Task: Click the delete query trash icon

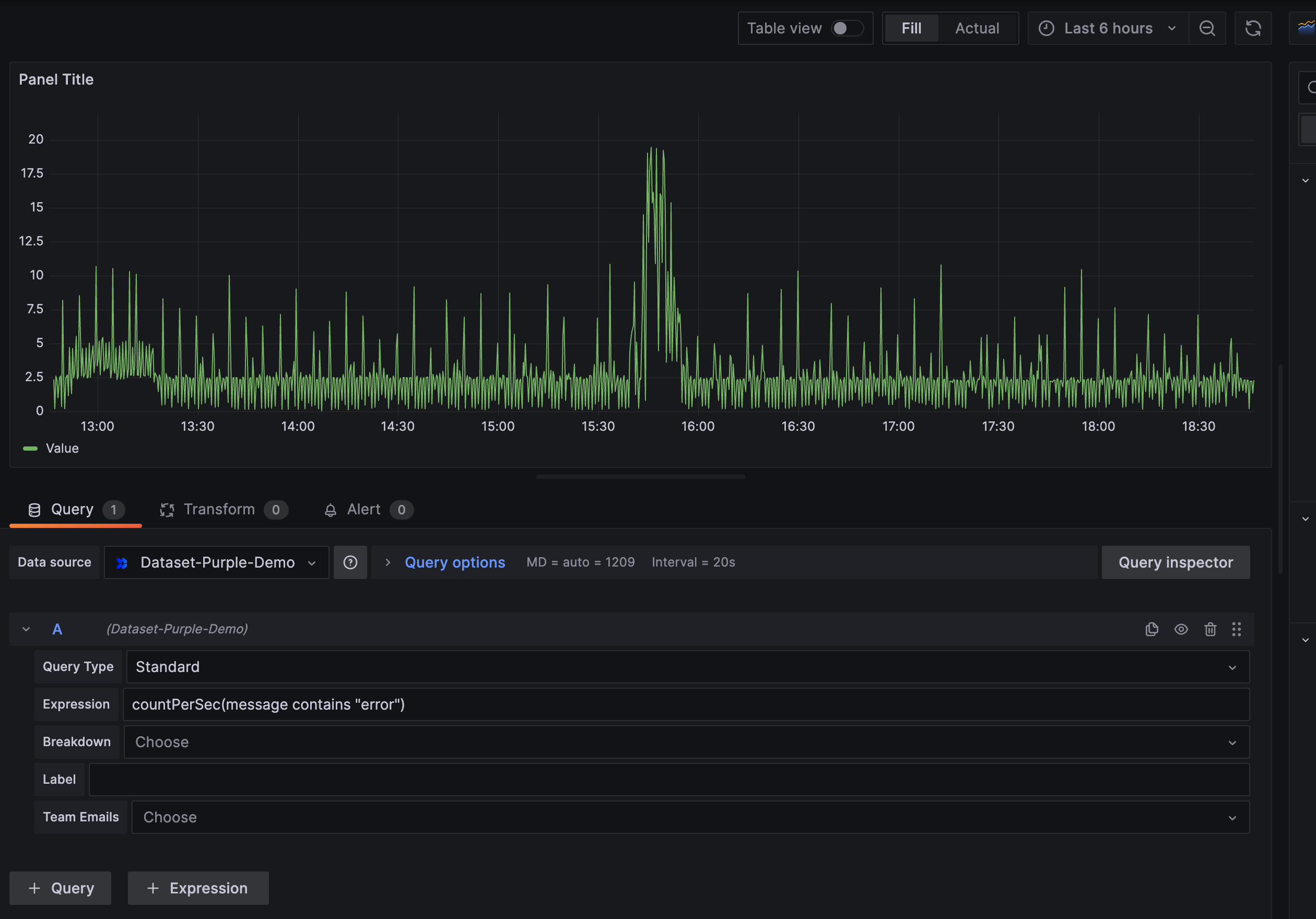Action: click(1210, 629)
